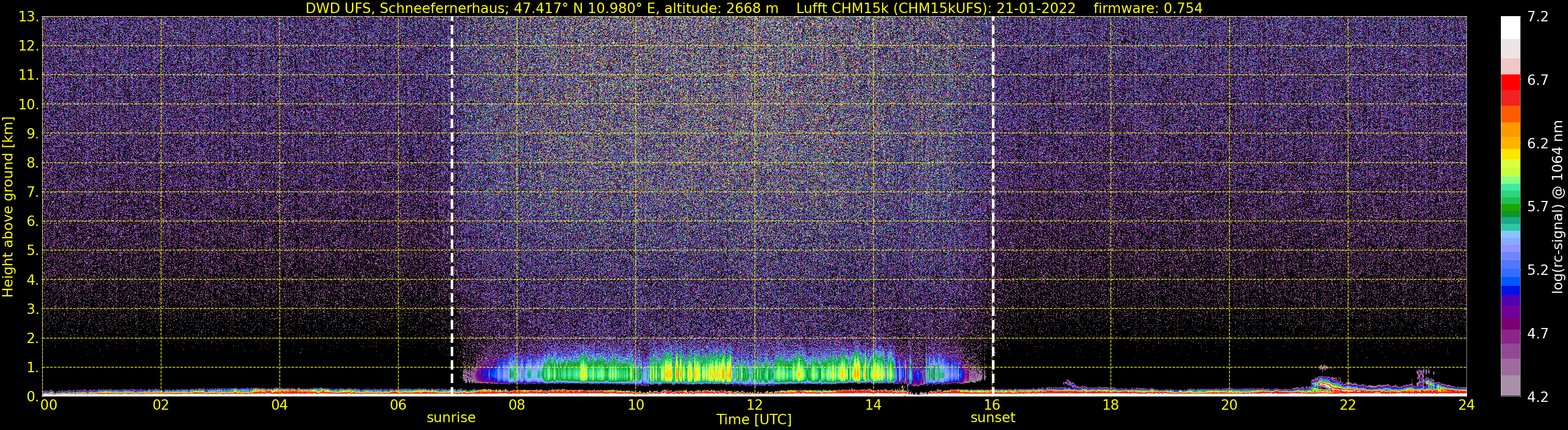Click the '14' time axis tick label

(x=873, y=405)
